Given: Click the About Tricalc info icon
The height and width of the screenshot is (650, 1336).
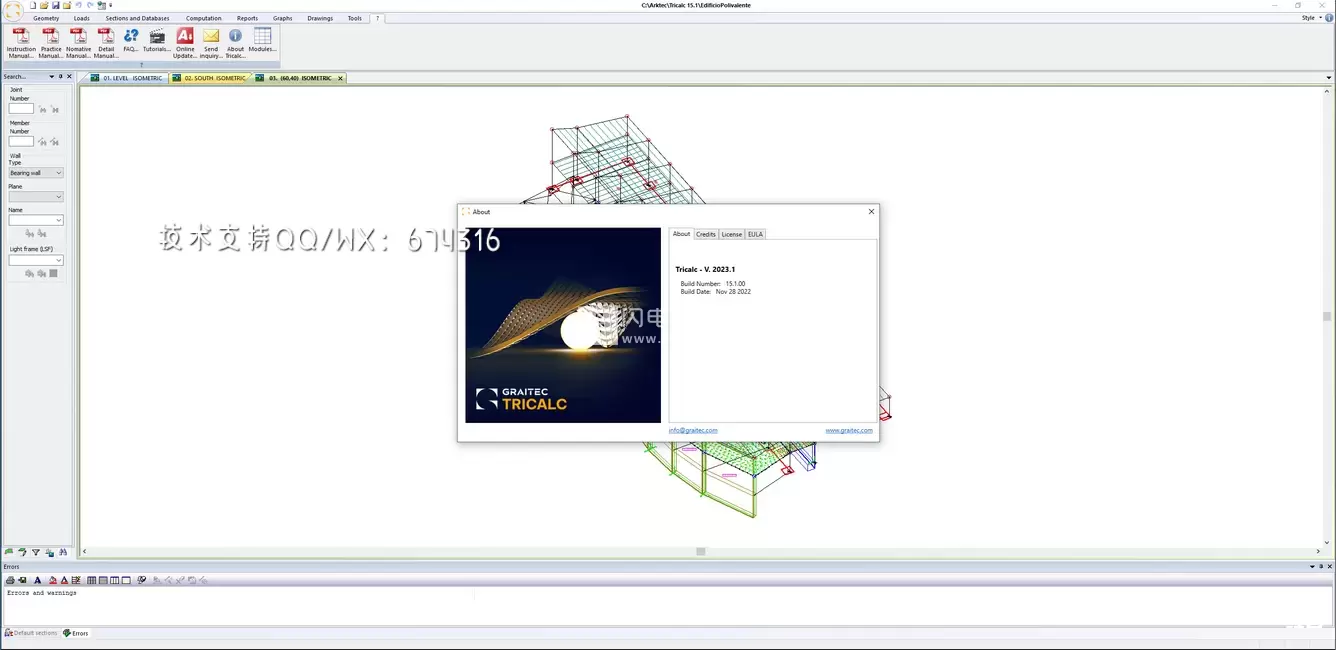Looking at the screenshot, I should [235, 43].
